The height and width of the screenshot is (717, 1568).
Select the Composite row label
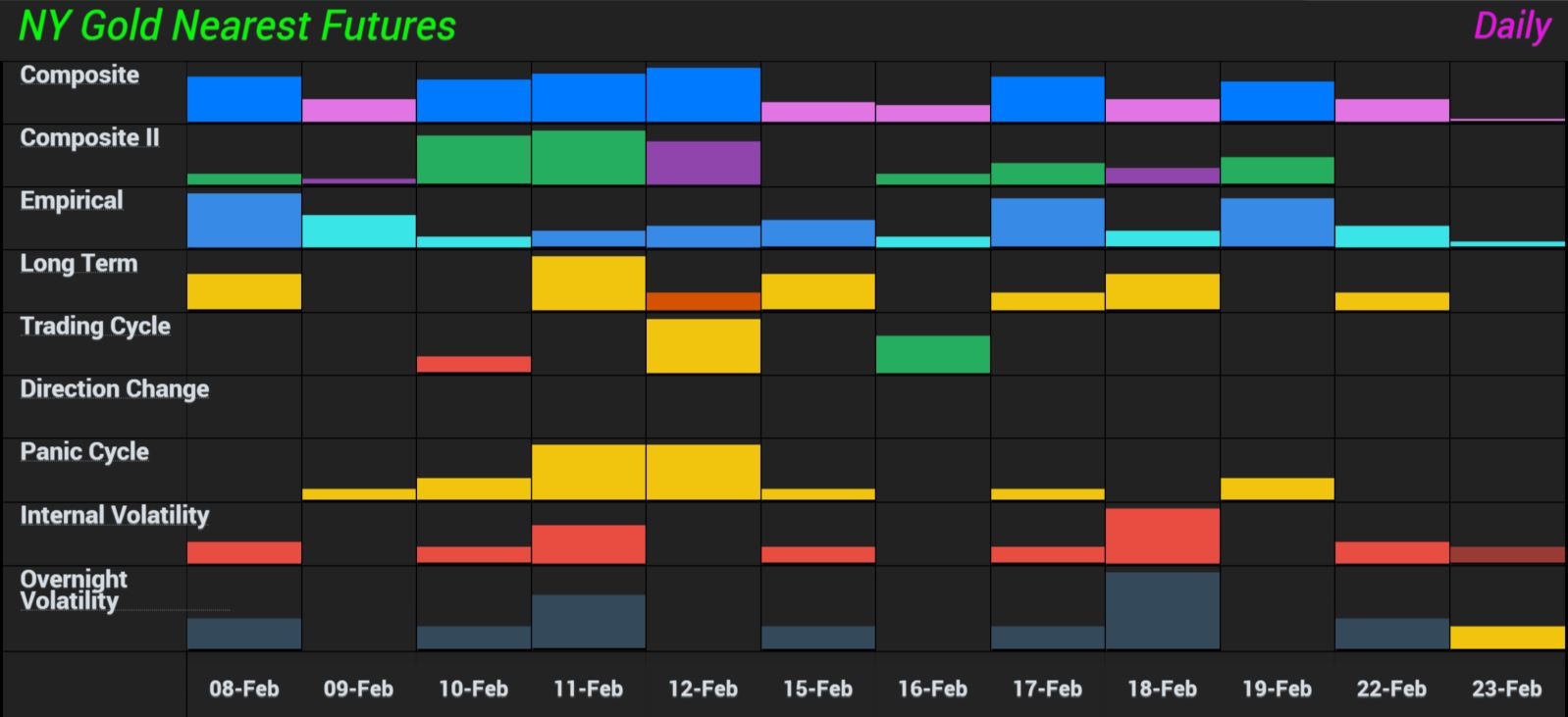(79, 76)
